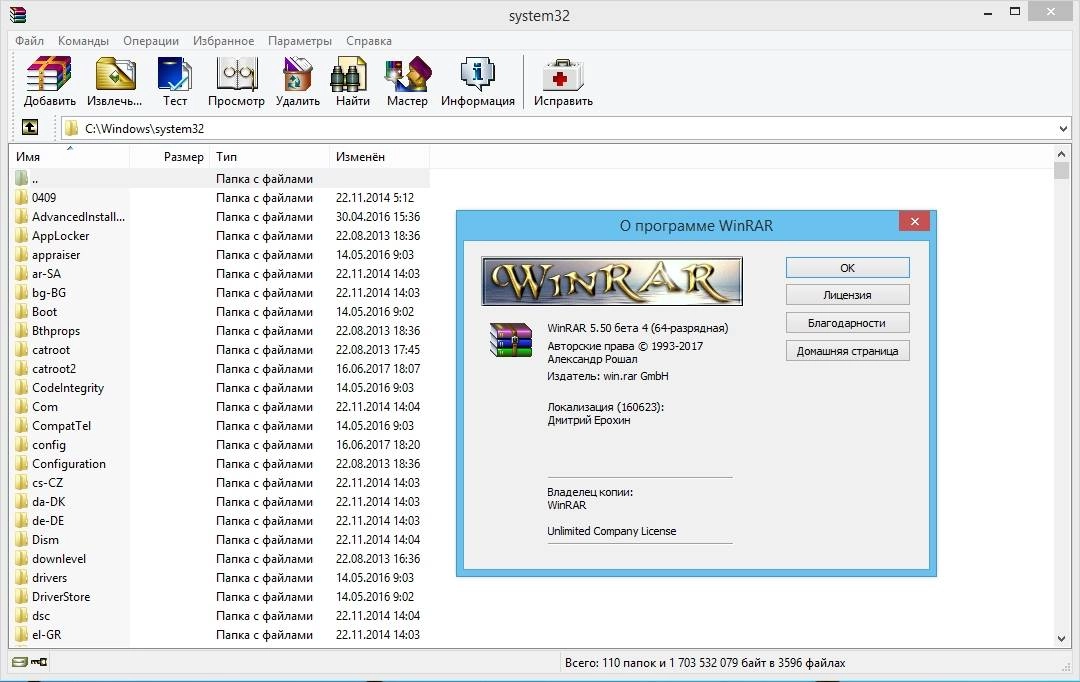The width and height of the screenshot is (1080, 682).
Task: Select the dsc folder
Action: [41, 616]
